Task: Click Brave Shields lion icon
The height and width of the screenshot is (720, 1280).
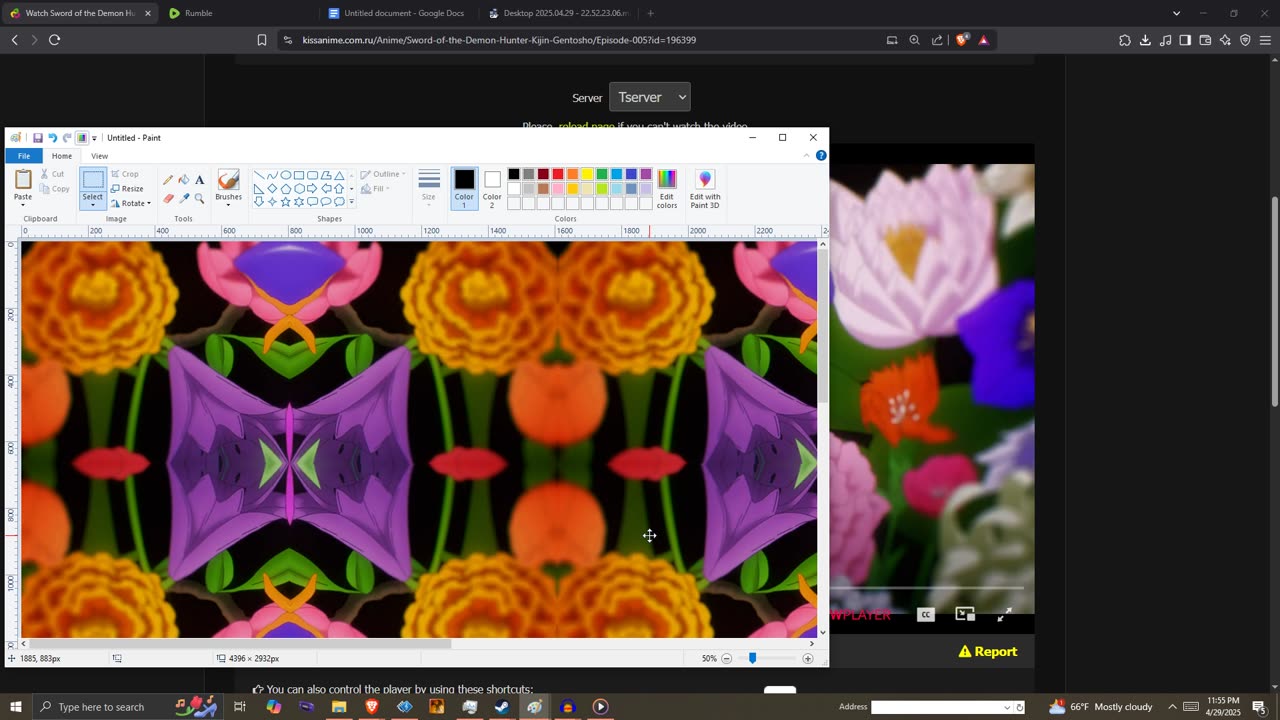Action: pyautogui.click(x=962, y=40)
